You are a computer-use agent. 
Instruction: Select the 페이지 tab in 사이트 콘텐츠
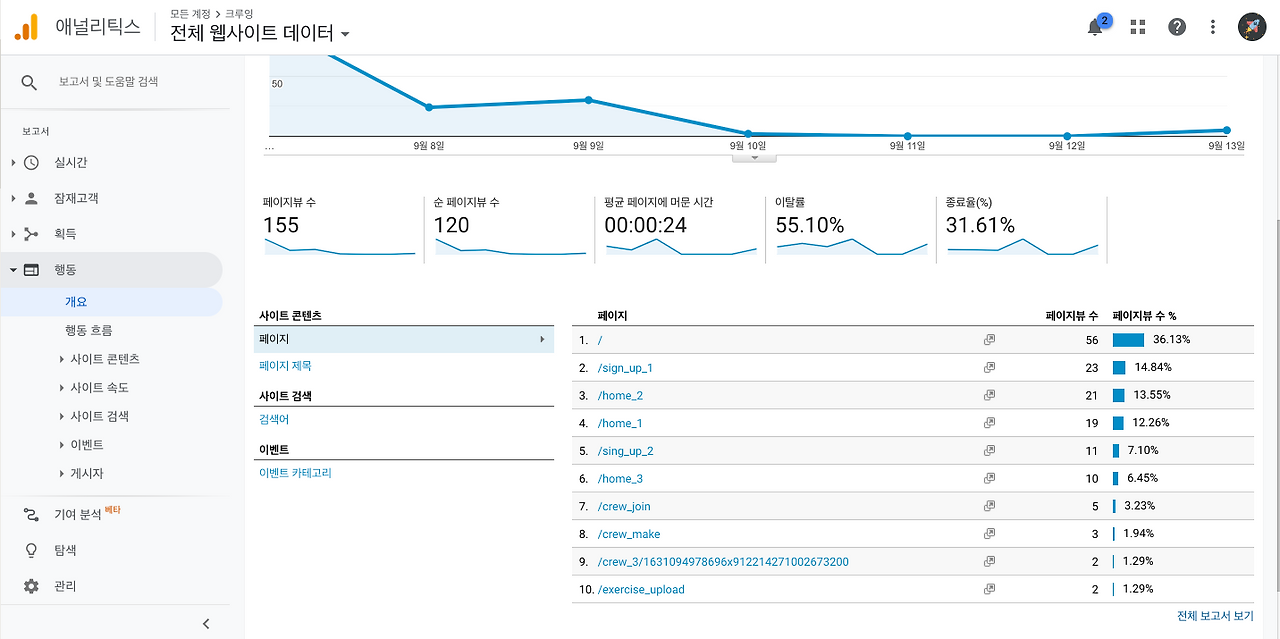[x=404, y=340]
